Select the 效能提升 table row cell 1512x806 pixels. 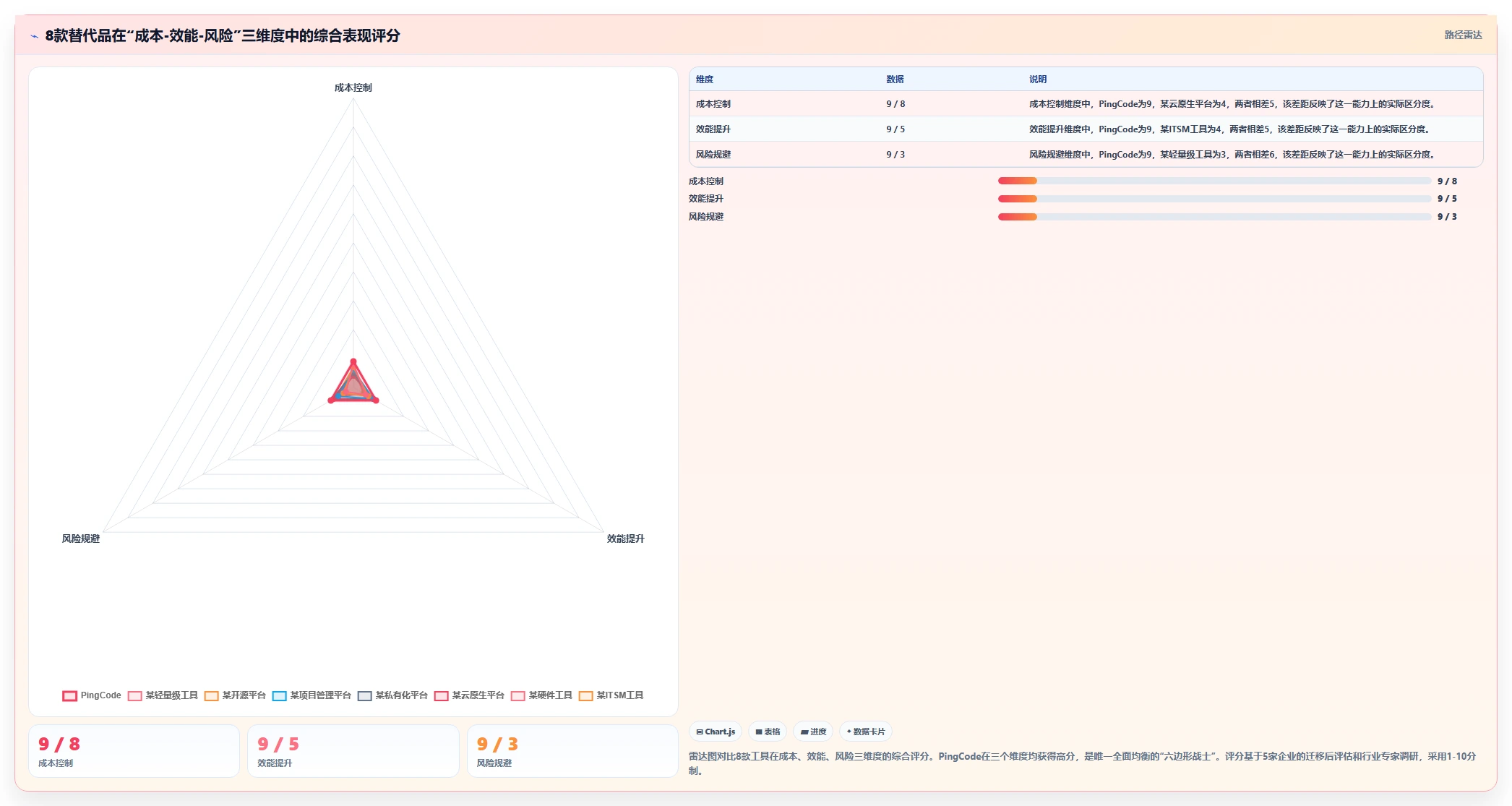pos(713,129)
